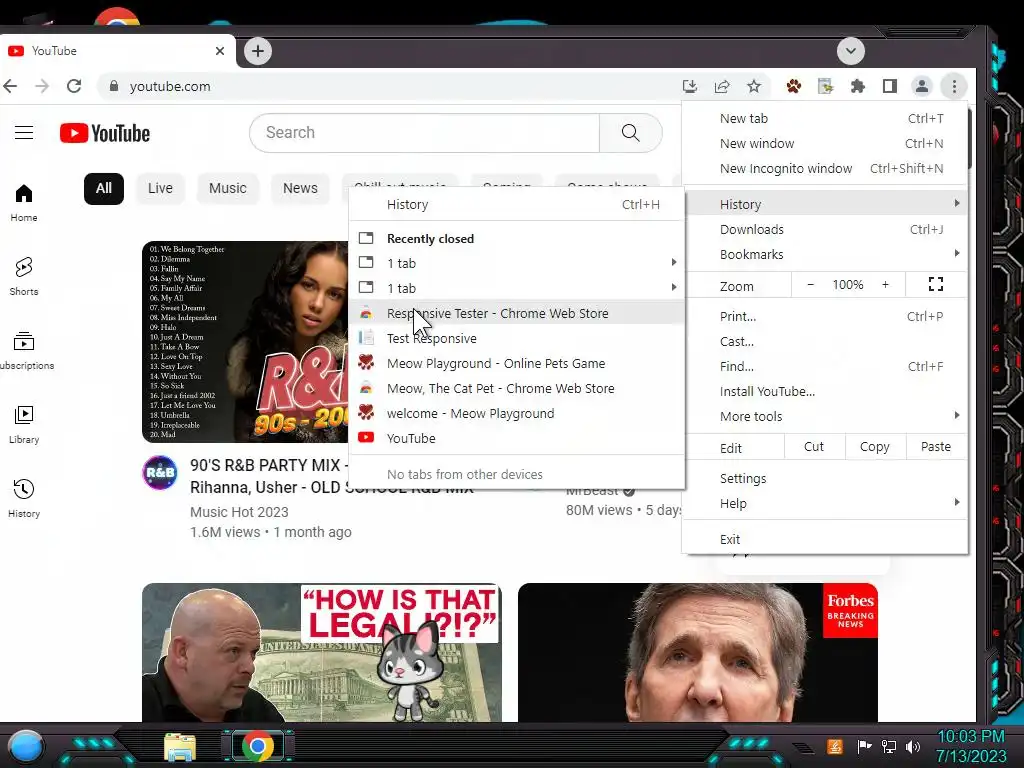Choose Exit in Chrome menu

tap(824, 539)
